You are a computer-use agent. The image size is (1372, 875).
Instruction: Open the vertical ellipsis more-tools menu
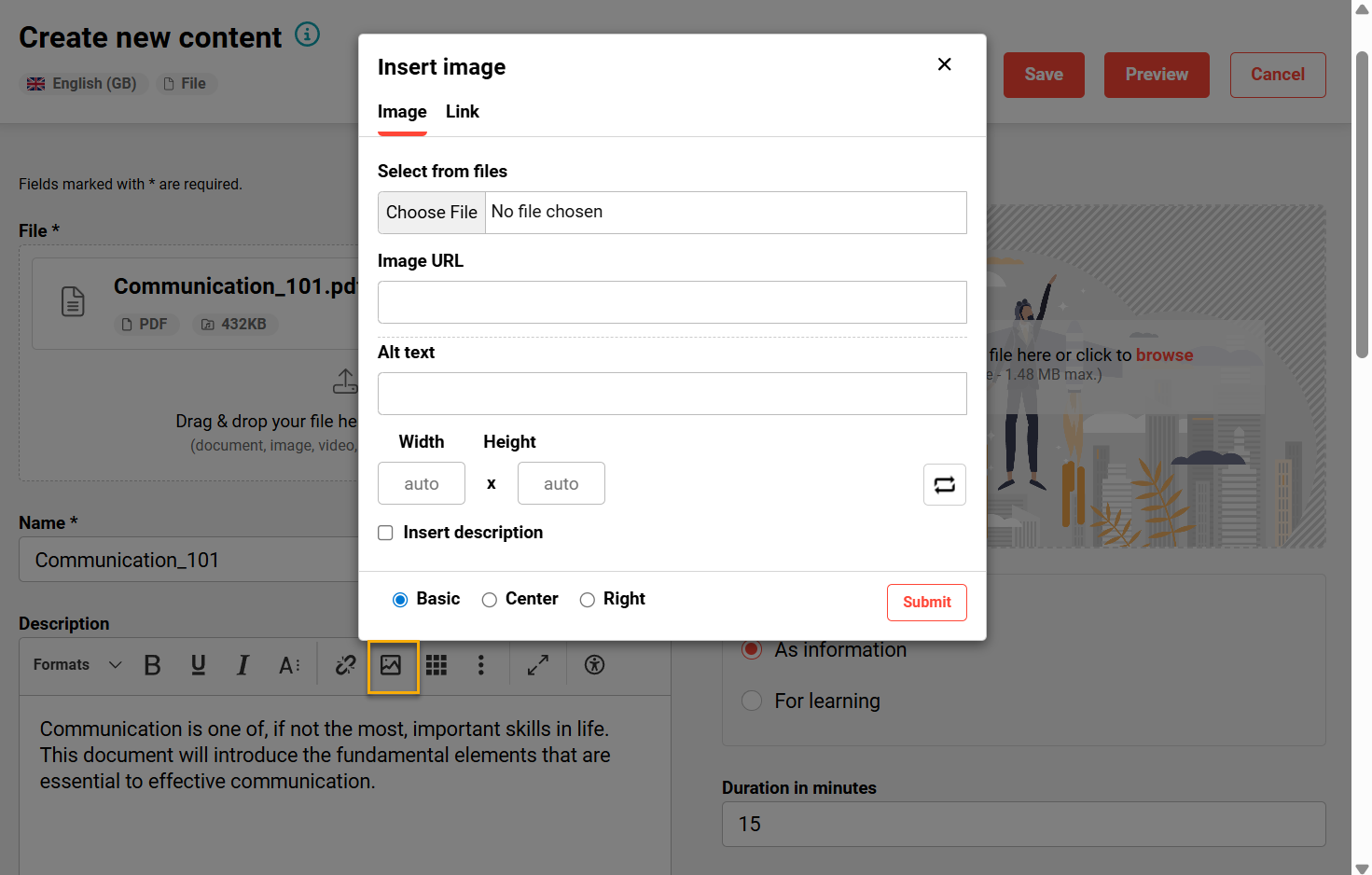pos(481,664)
